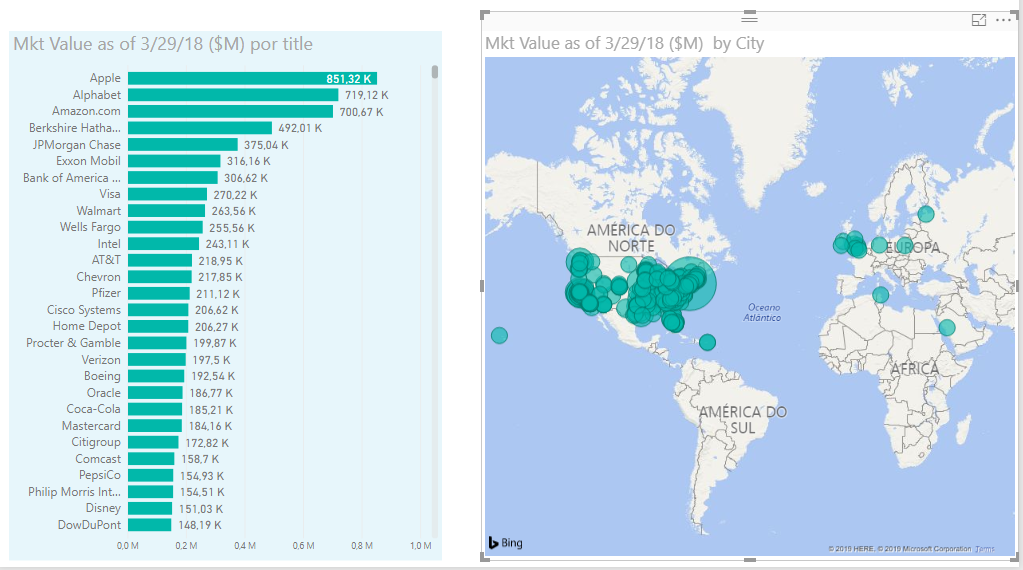The width and height of the screenshot is (1023, 570).
Task: Click the 1,0 M axis label
Action: (421, 545)
